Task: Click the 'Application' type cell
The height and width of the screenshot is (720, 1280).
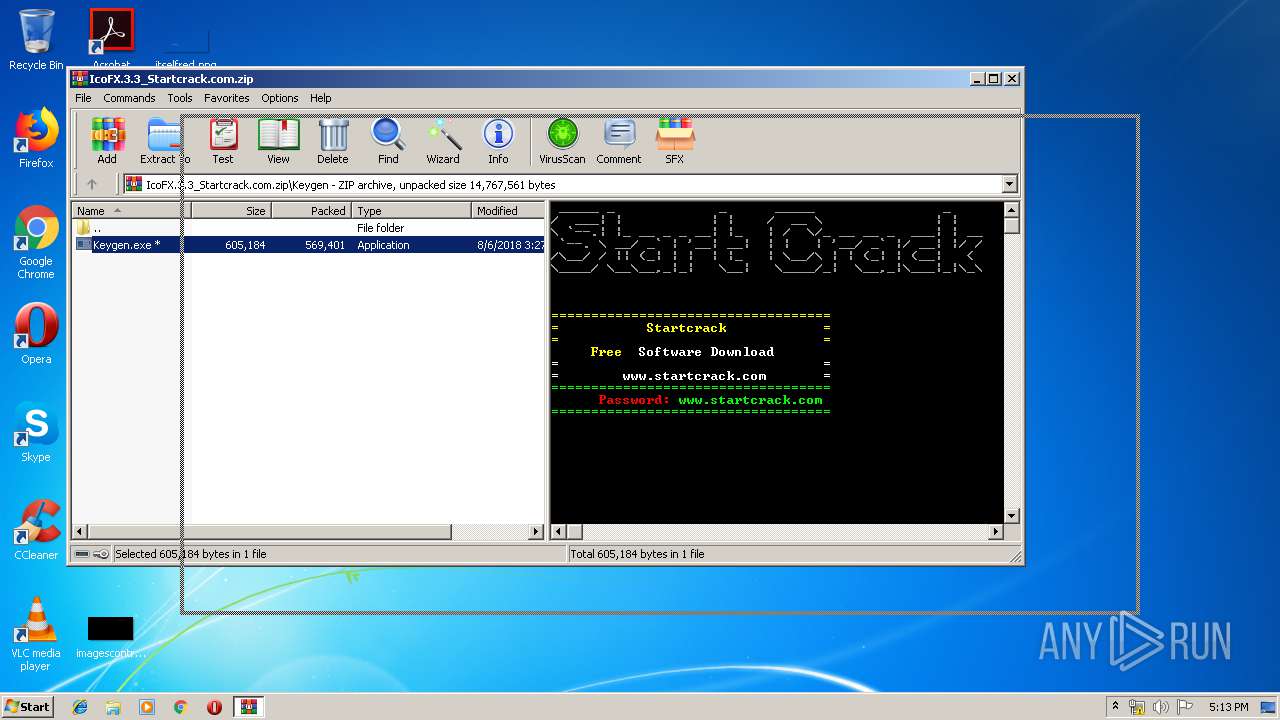Action: [383, 245]
